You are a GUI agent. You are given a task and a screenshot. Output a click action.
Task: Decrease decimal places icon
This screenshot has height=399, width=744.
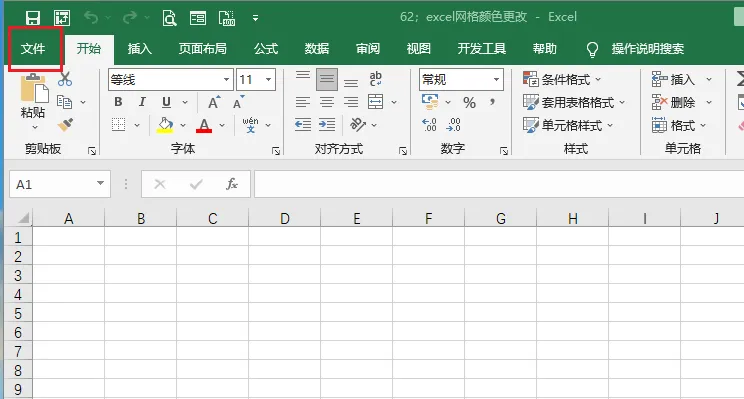(x=454, y=125)
